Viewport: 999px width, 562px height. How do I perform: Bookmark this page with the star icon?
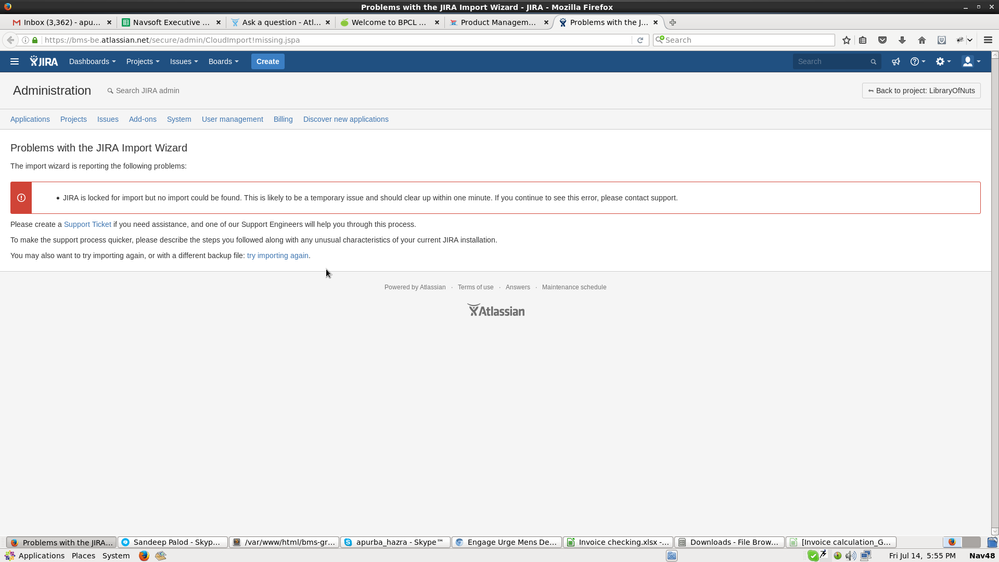[846, 40]
